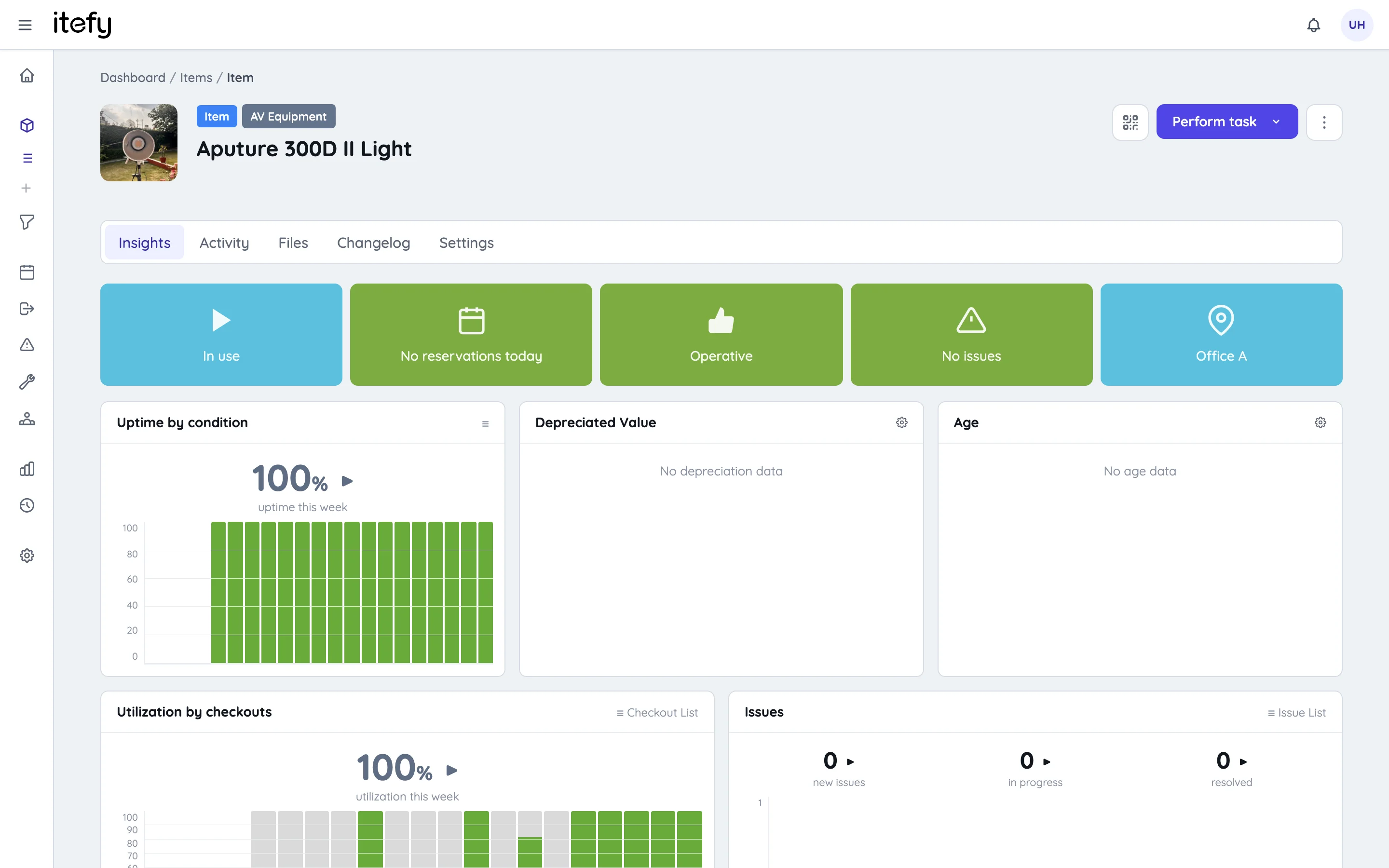Open Age card settings gear

pyautogui.click(x=1320, y=422)
